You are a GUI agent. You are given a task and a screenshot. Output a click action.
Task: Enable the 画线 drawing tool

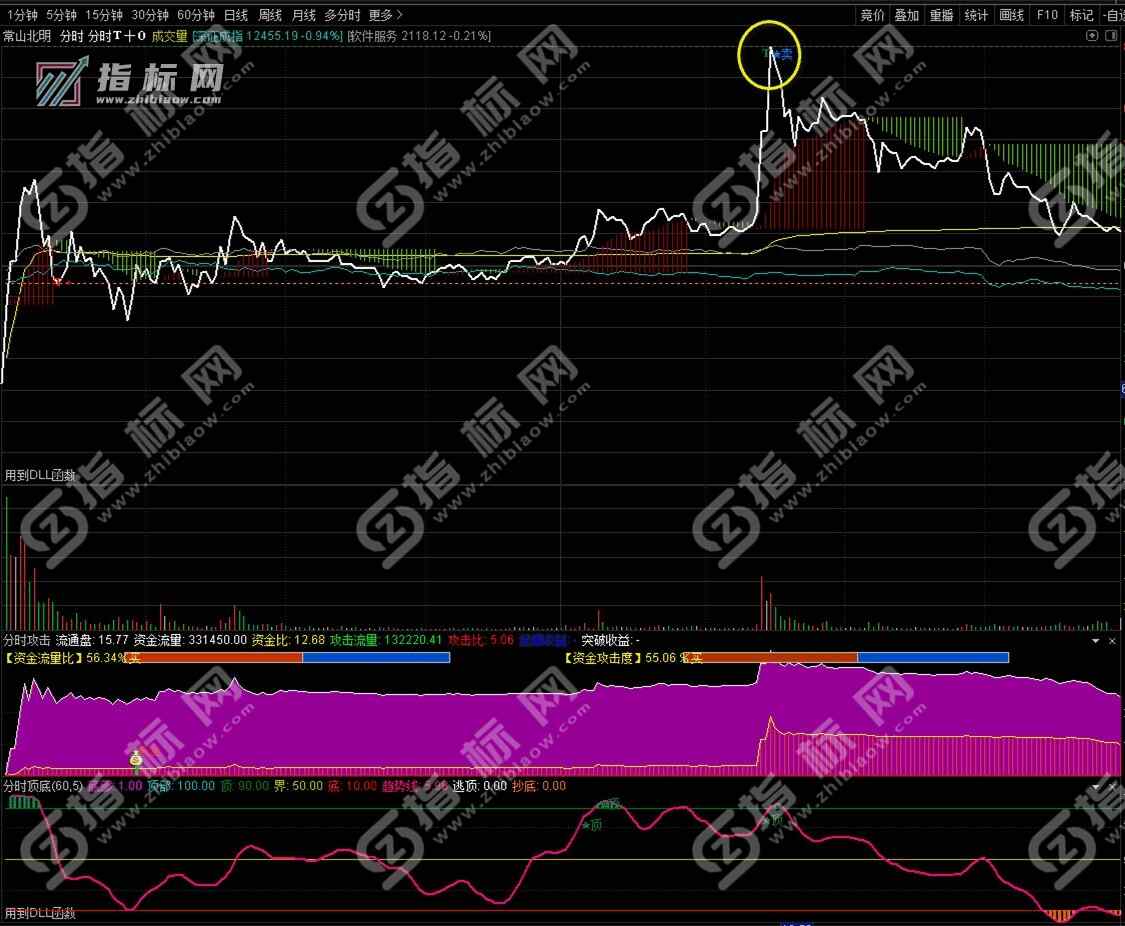click(1012, 15)
